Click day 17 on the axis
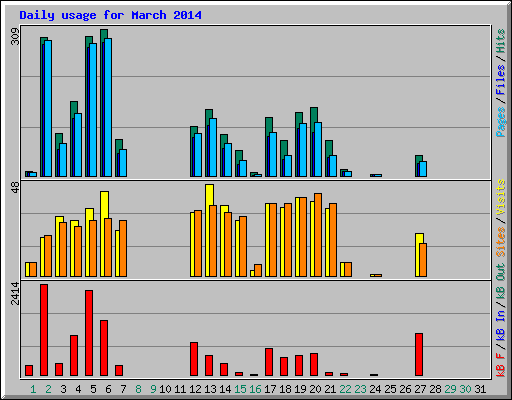Viewport: 512px width, 400px height. point(270,389)
